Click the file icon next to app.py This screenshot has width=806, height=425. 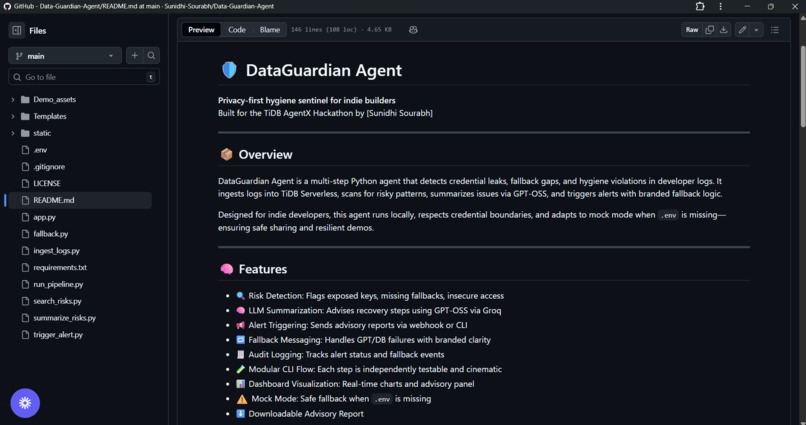[x=25, y=217]
